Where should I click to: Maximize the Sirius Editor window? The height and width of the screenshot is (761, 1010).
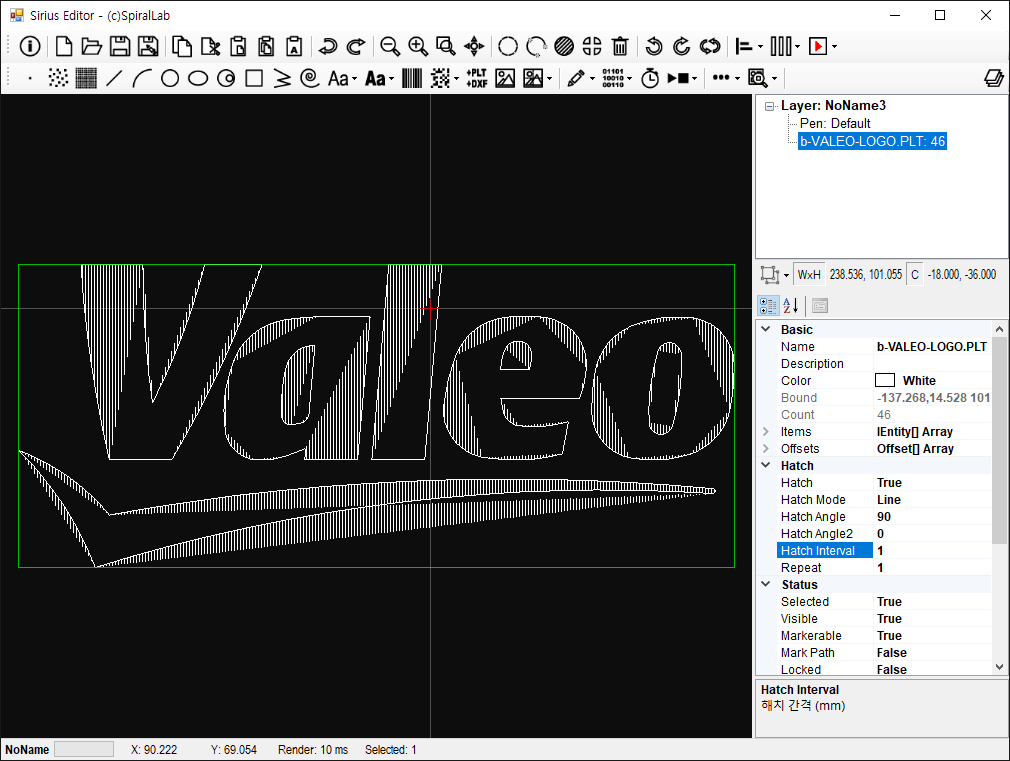[x=940, y=15]
